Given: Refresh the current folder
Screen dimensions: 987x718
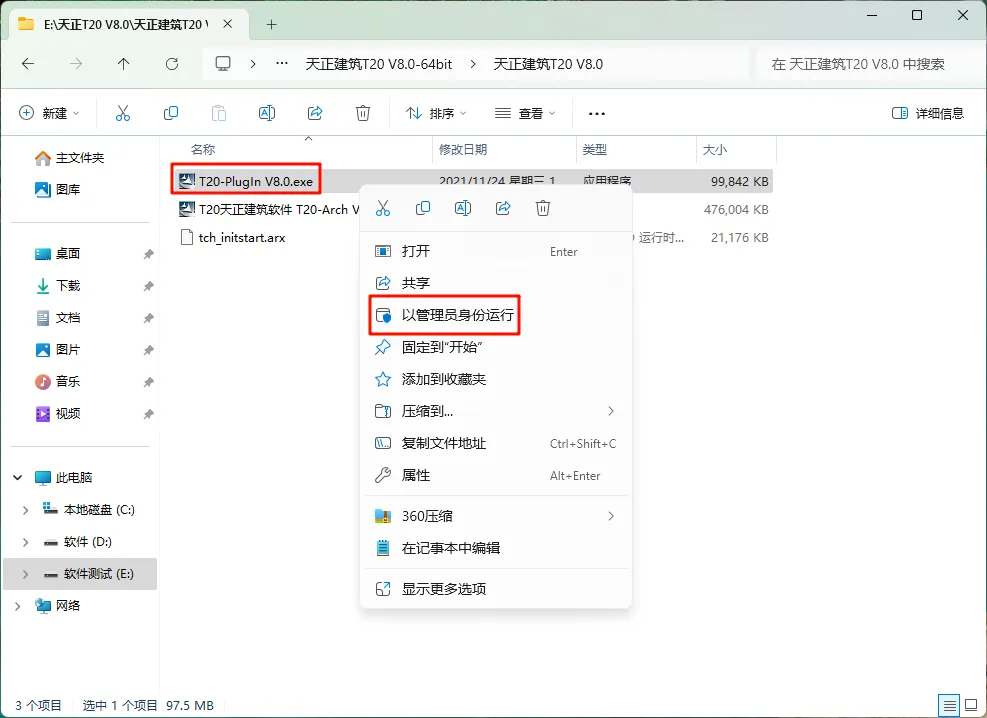Looking at the screenshot, I should [172, 64].
